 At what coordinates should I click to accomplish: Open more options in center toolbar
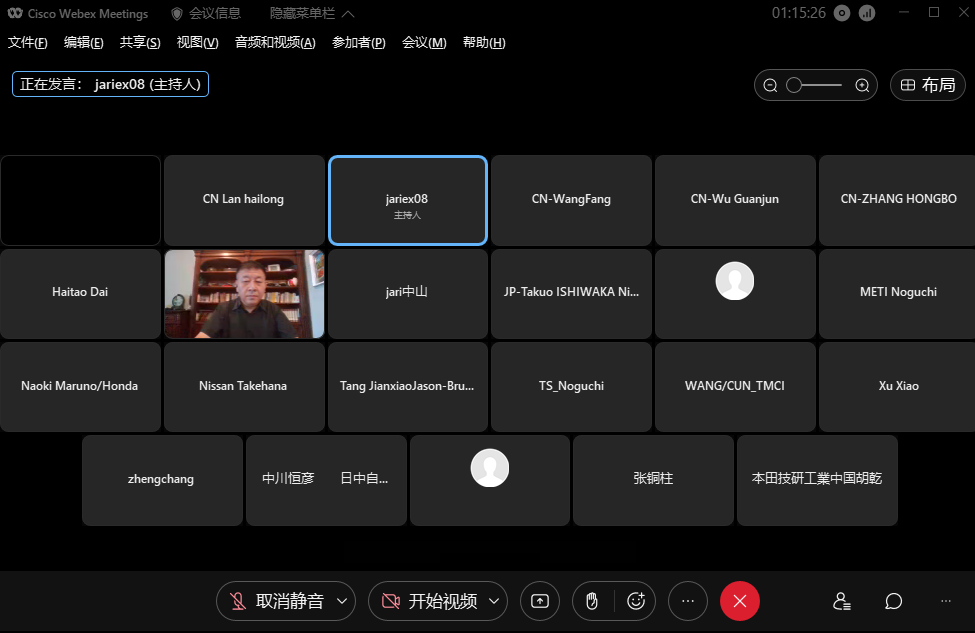(688, 601)
